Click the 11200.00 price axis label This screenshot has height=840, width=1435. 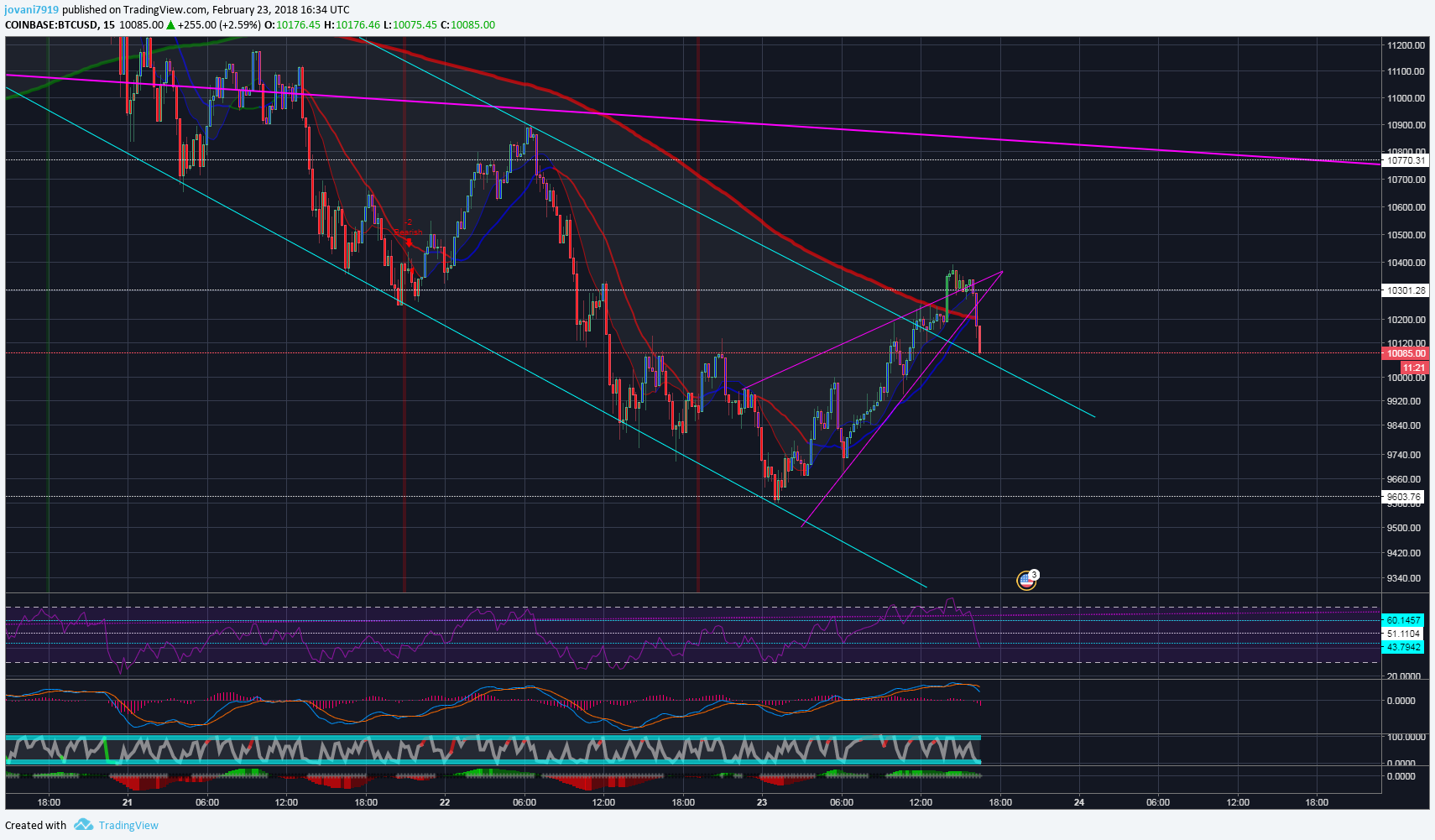[1406, 45]
